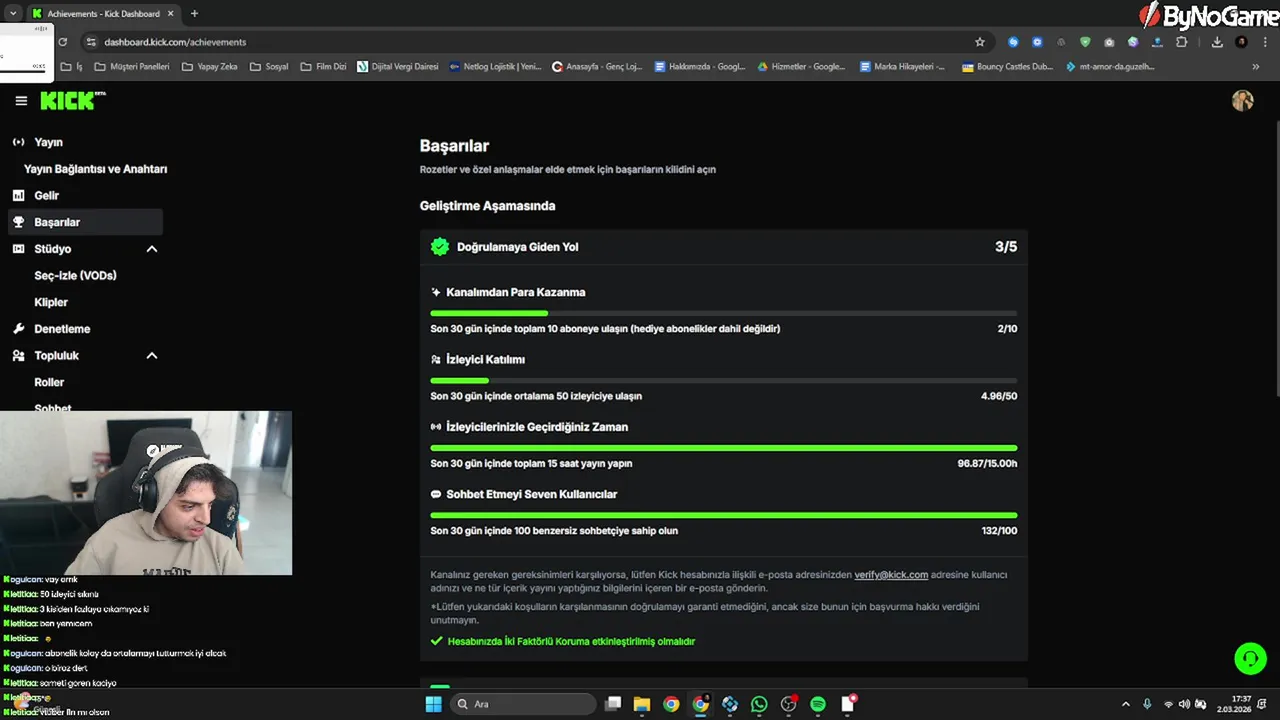Open File Explorer from the taskbar
1280x720 pixels.
[x=642, y=704]
